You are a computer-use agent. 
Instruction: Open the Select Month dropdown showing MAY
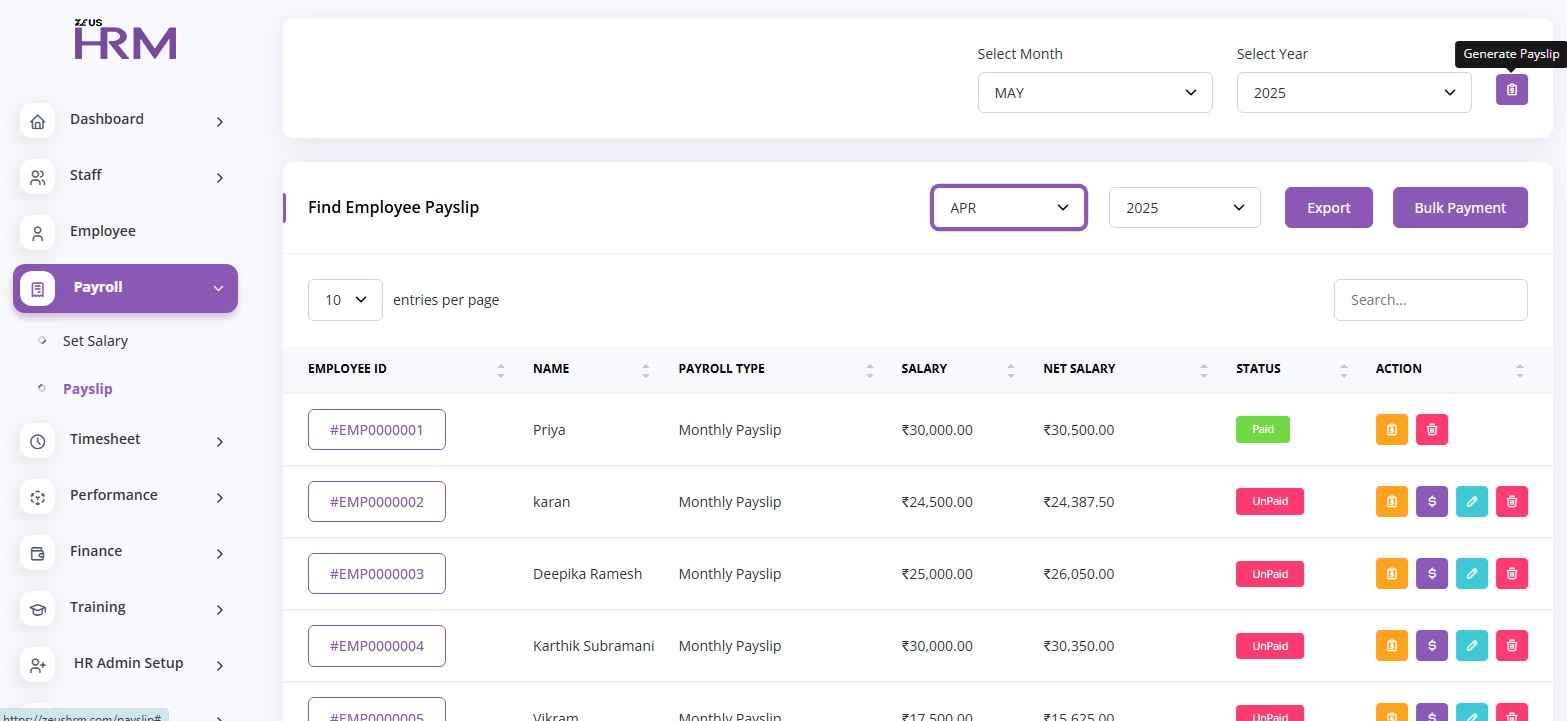click(x=1094, y=92)
